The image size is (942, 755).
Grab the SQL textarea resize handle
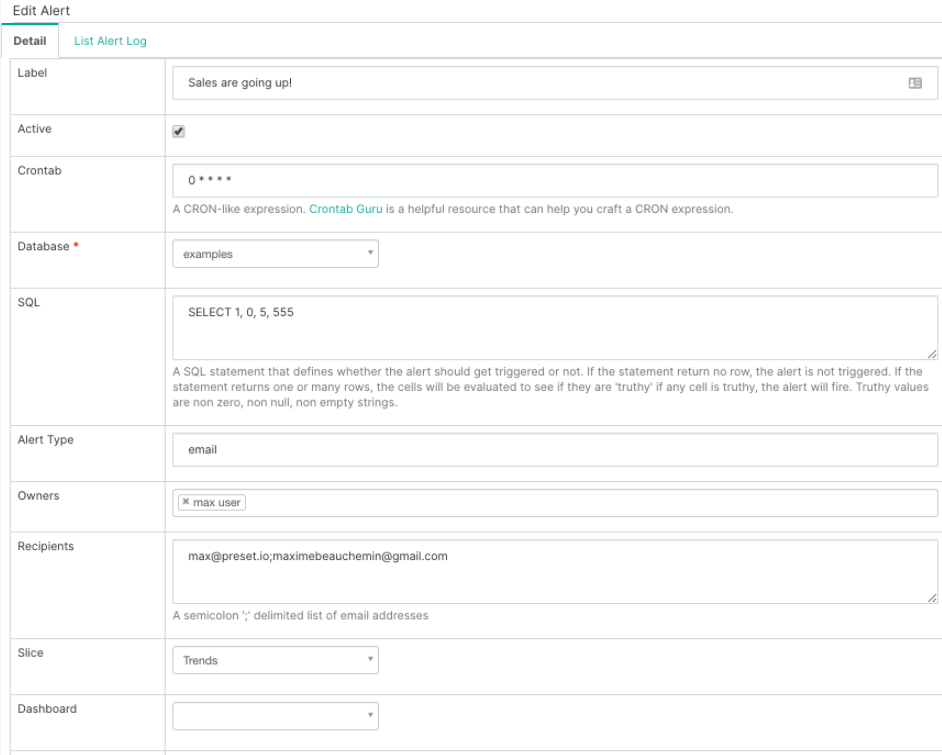(932, 354)
